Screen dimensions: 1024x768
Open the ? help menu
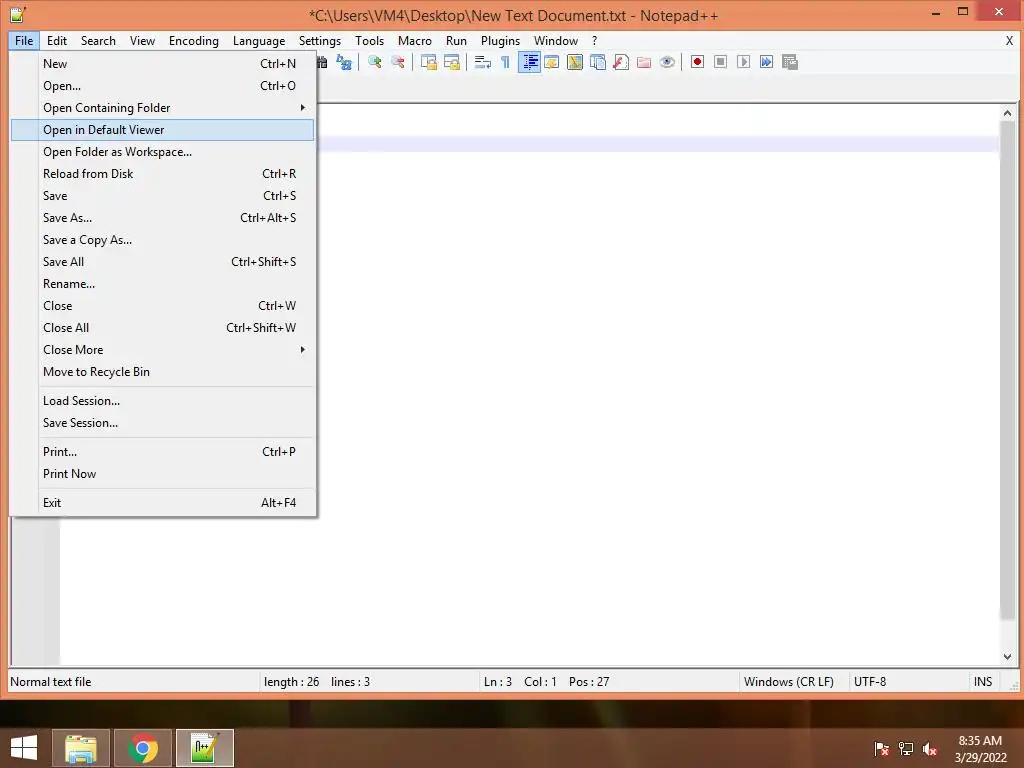(594, 40)
